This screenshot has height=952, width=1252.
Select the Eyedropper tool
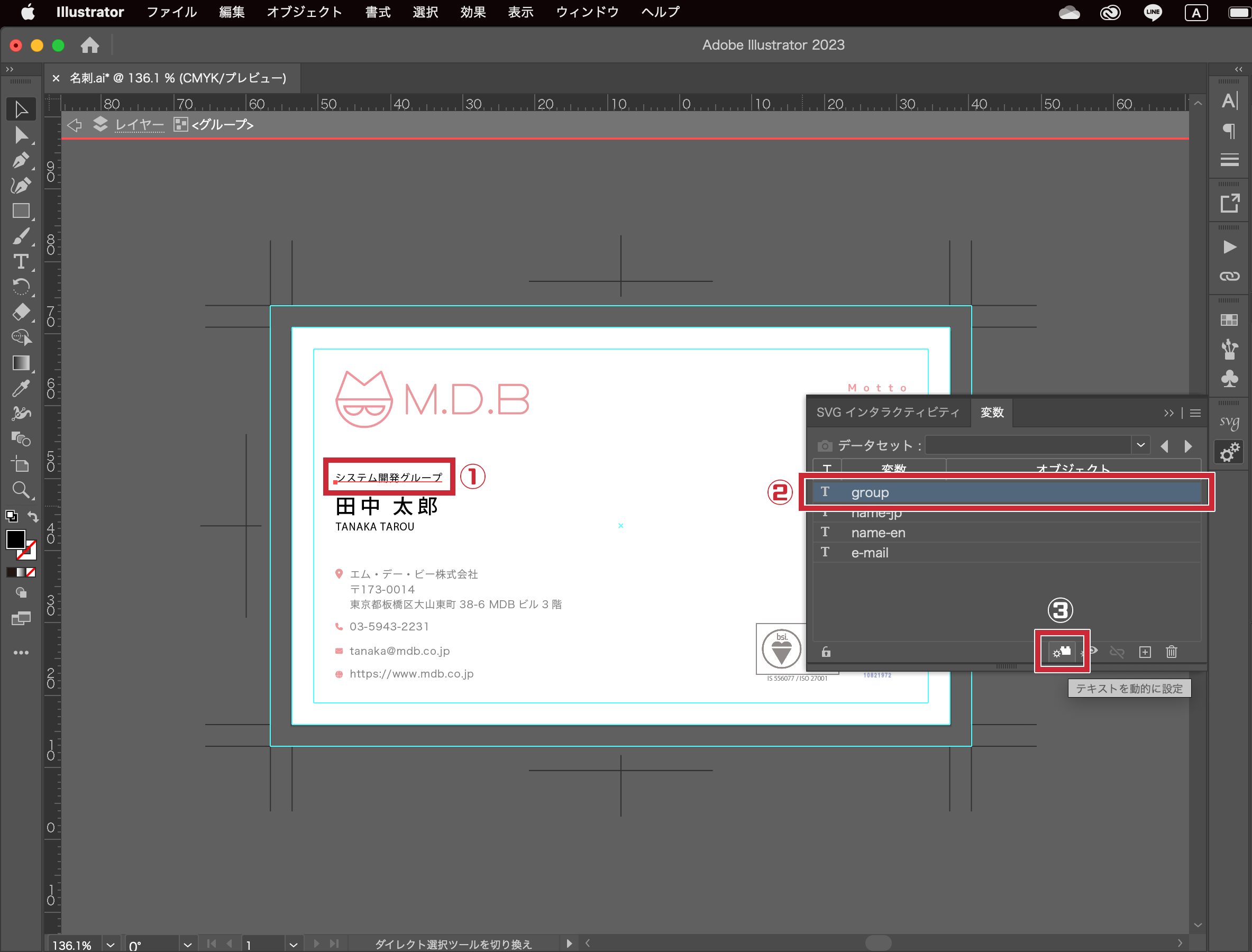[x=21, y=388]
